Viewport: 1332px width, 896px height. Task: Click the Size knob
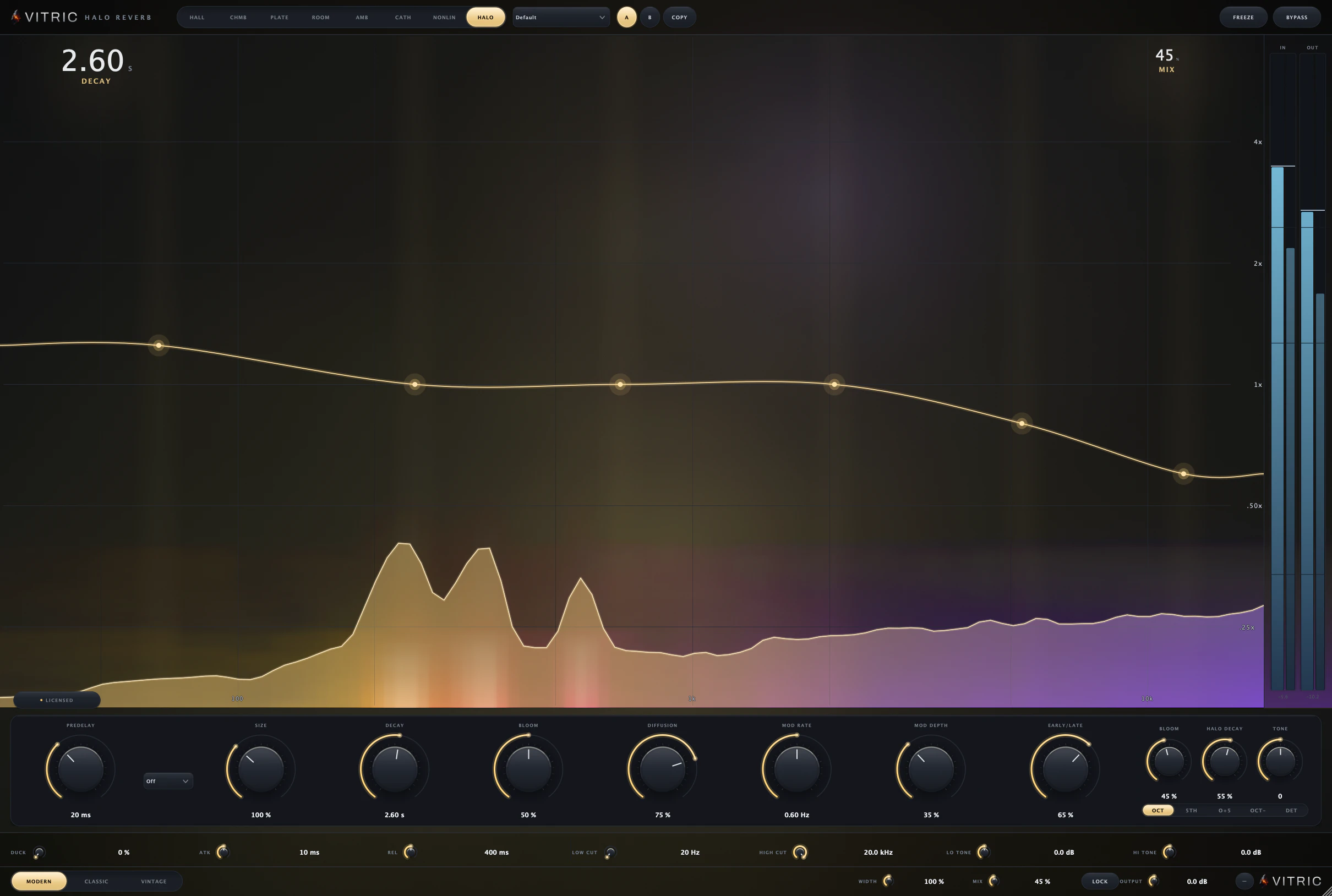(x=260, y=768)
